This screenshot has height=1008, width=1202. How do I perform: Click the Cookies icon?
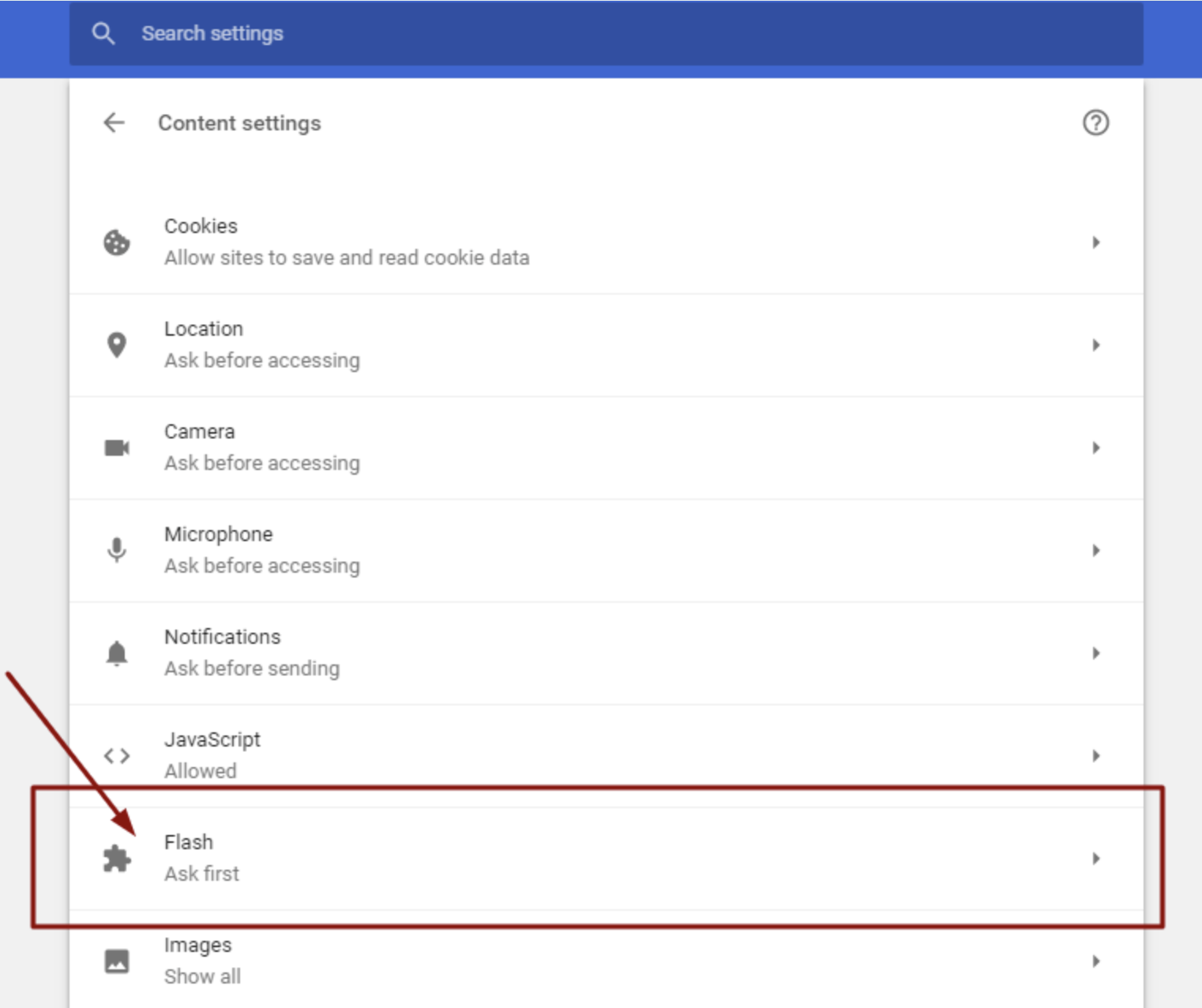point(116,243)
